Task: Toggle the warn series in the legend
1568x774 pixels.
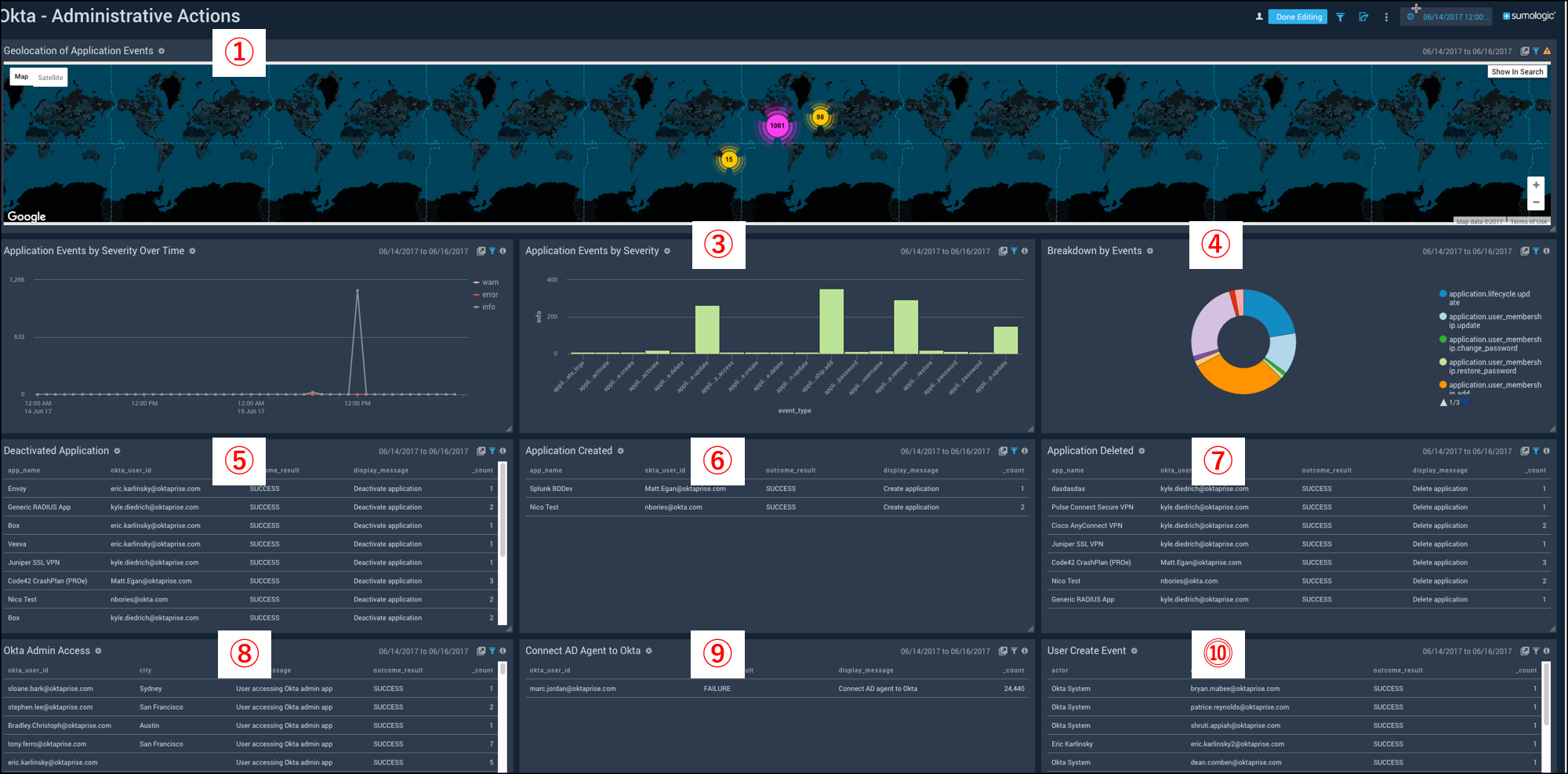Action: coord(486,282)
